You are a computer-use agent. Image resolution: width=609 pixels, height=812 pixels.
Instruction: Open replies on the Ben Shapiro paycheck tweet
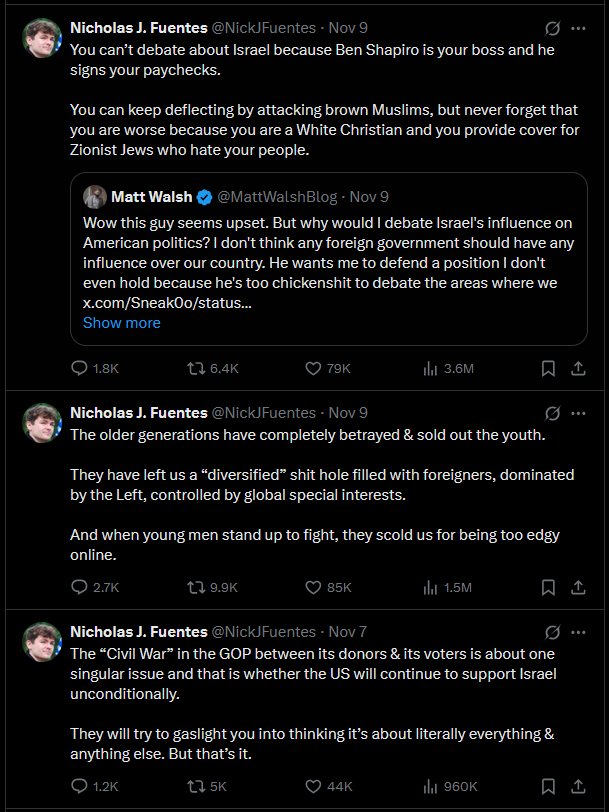(94, 368)
